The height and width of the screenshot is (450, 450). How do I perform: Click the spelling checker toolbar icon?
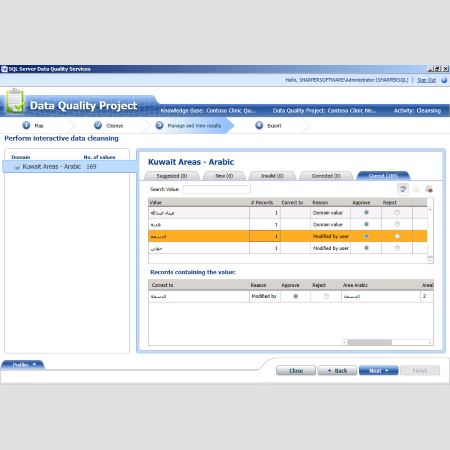tap(403, 189)
